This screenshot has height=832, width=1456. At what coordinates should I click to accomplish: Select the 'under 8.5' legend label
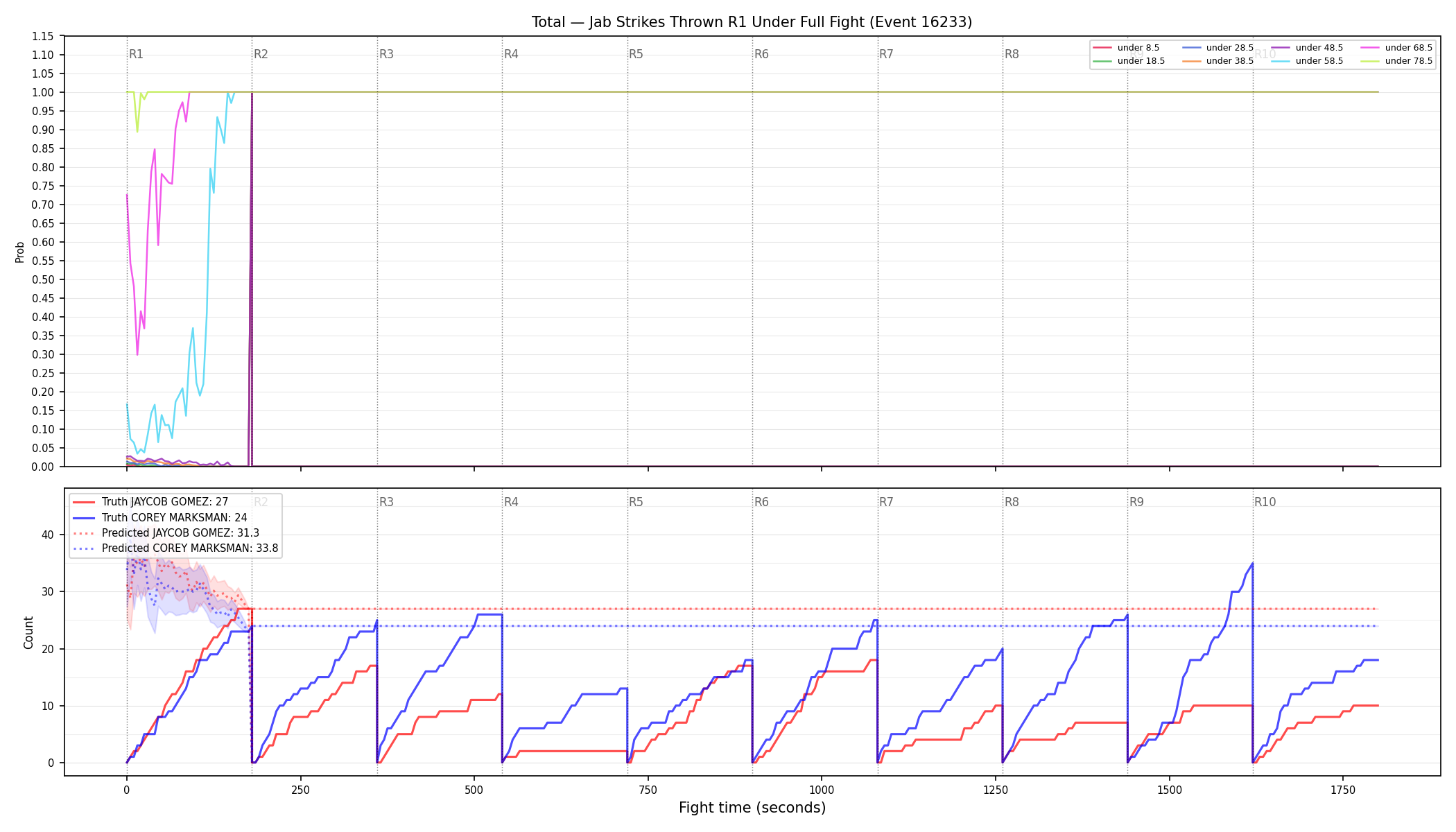click(x=1138, y=48)
